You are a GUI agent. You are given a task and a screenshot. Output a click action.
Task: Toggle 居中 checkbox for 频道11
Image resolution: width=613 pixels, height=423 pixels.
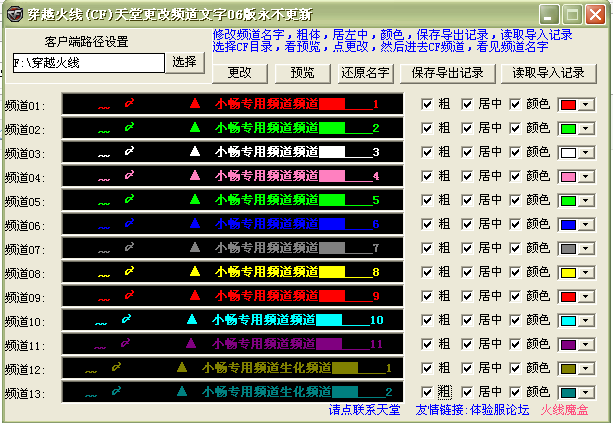click(467, 344)
